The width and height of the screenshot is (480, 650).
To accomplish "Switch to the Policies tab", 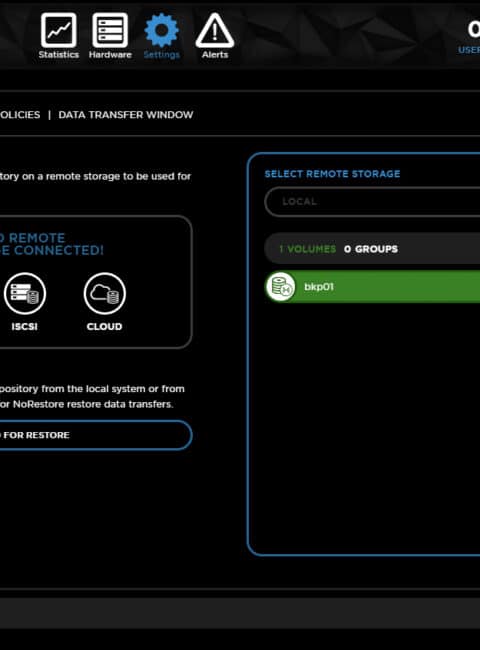I will (20, 115).
